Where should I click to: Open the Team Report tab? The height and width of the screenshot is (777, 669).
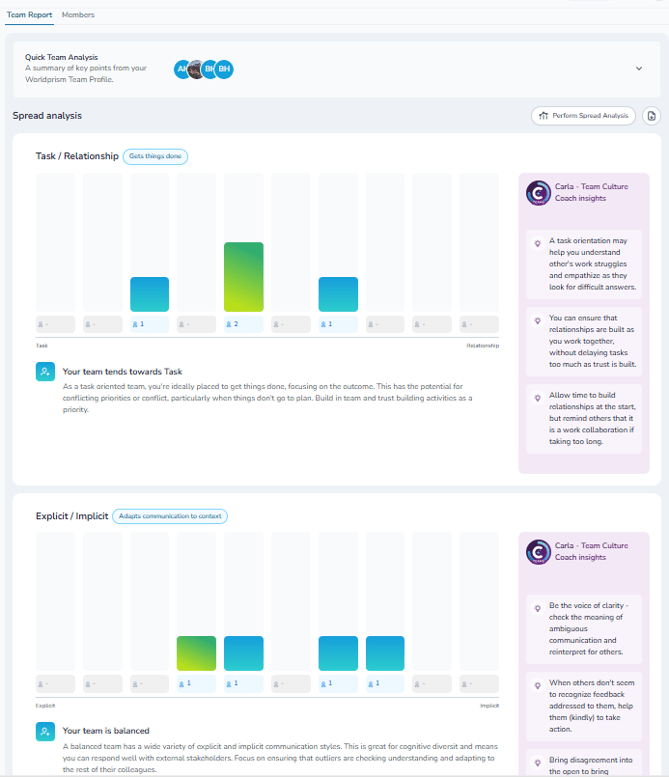click(x=29, y=15)
